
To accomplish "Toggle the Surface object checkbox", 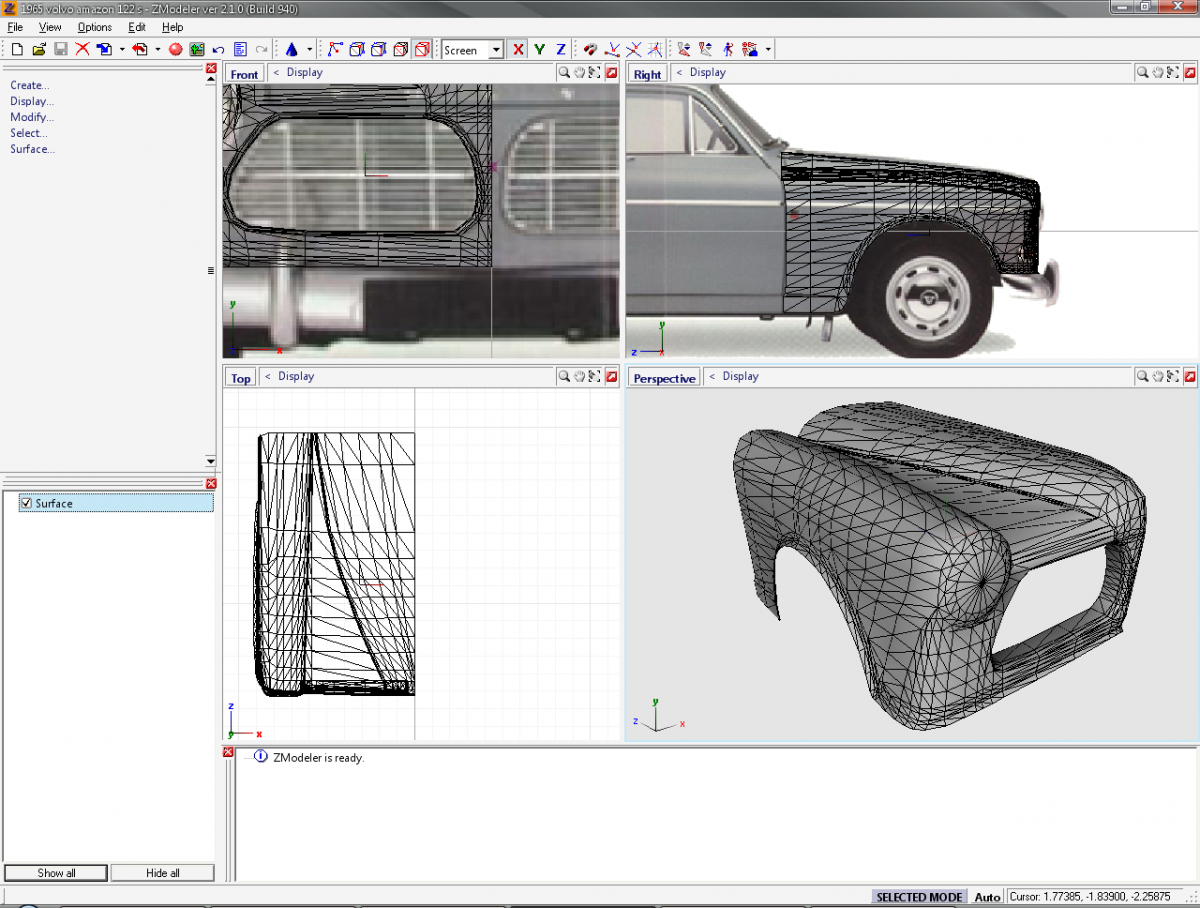I will tap(26, 503).
